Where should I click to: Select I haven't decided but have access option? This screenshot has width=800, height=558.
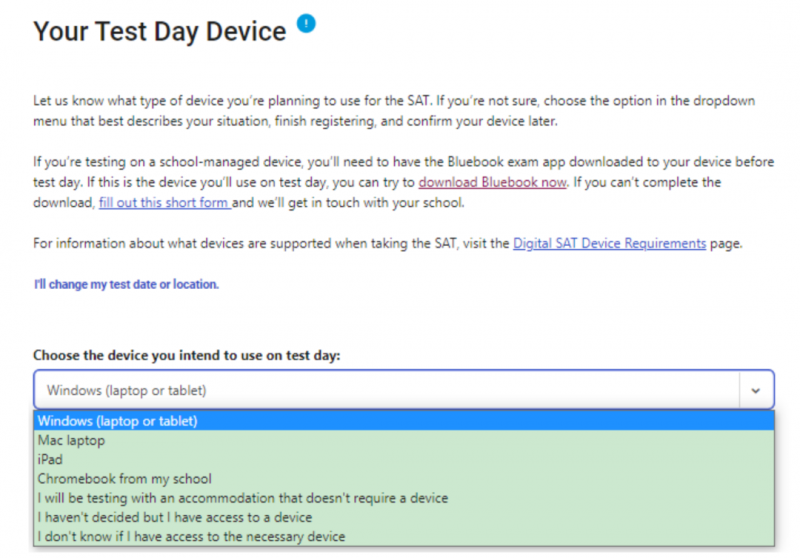[404, 517]
